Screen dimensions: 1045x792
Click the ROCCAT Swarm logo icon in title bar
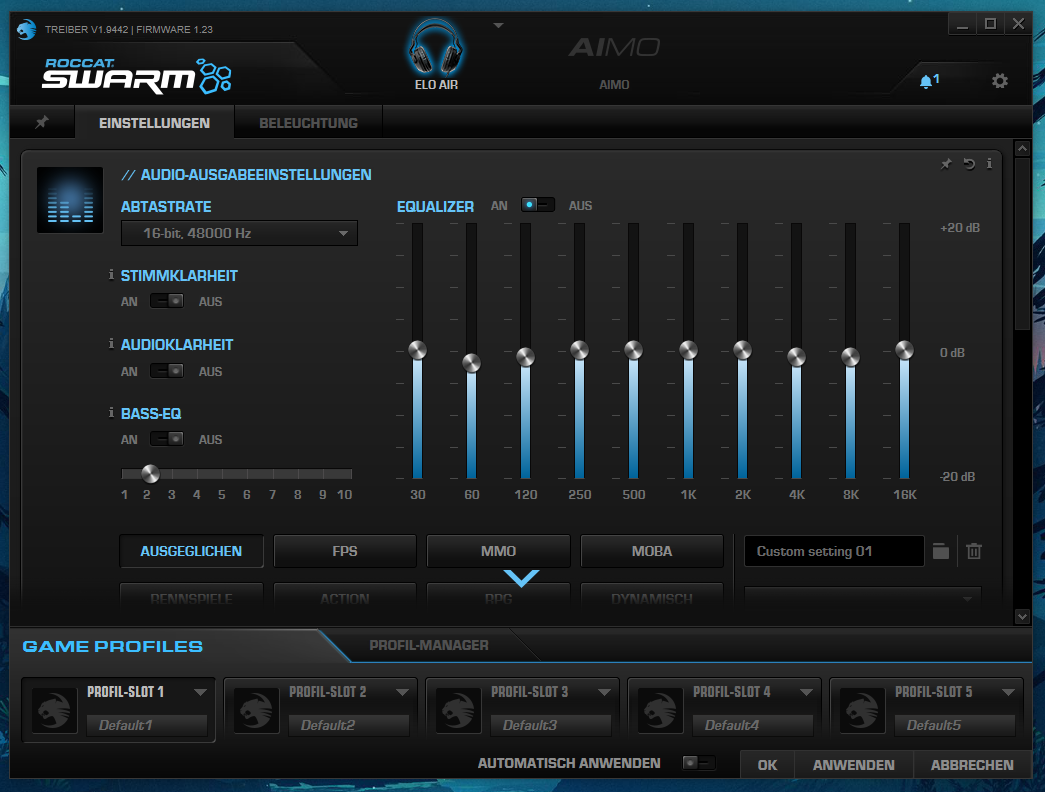pos(26,29)
